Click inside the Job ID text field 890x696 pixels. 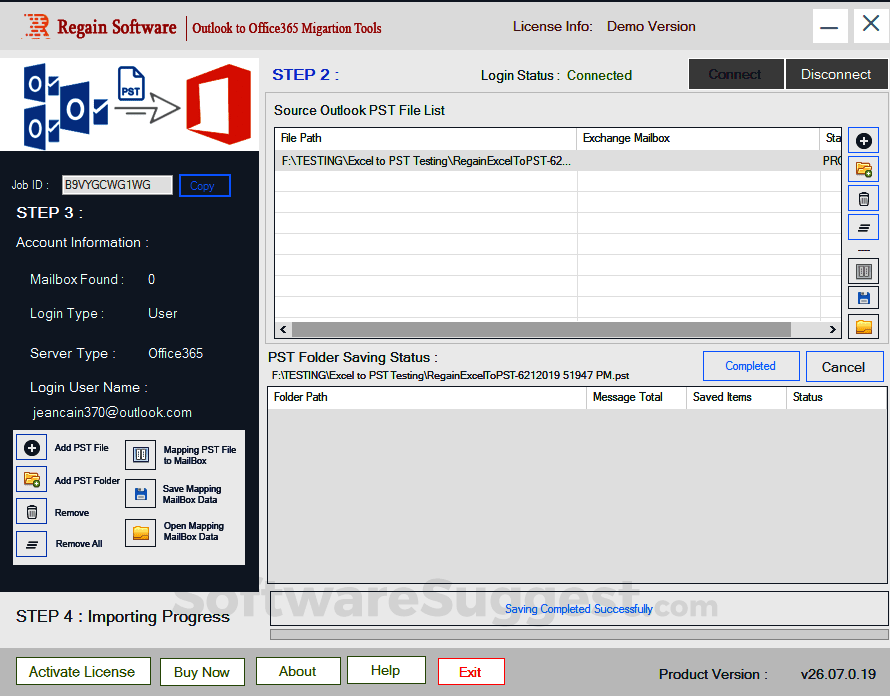(x=116, y=185)
